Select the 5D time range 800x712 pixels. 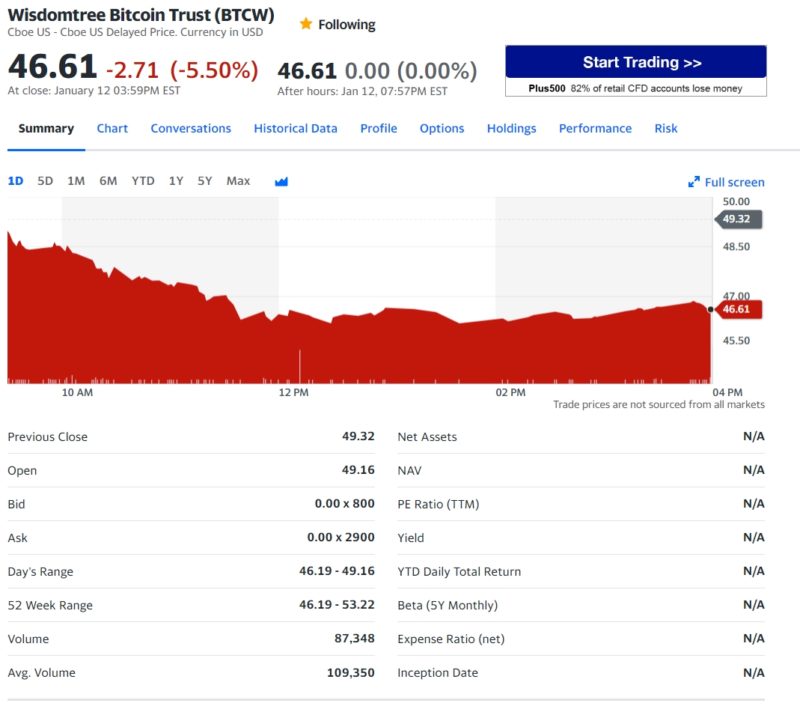(x=45, y=181)
